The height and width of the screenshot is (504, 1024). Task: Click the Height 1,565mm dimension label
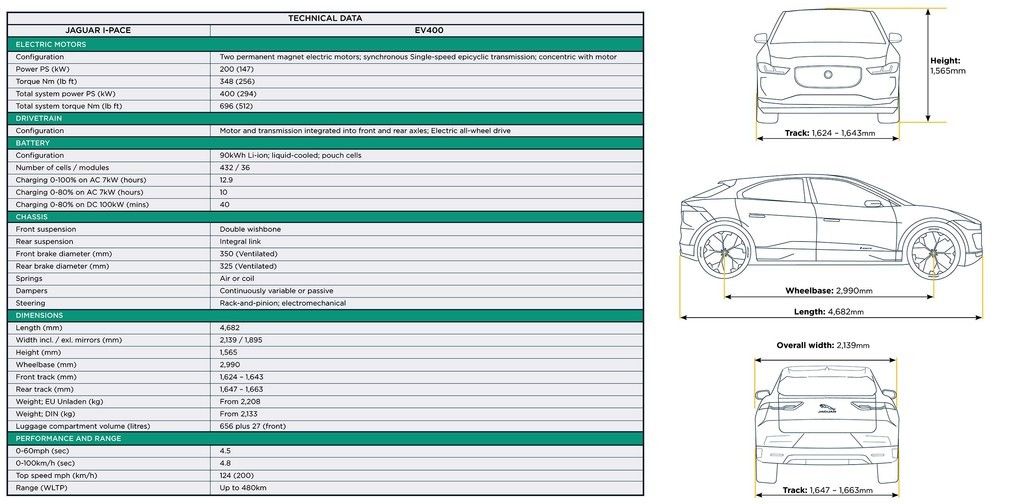pos(947,66)
